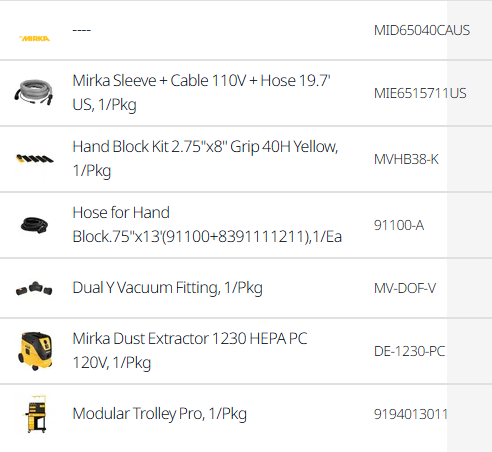Click the dashed placeholder product name
Screen dimensions: 492x452
tap(82, 30)
